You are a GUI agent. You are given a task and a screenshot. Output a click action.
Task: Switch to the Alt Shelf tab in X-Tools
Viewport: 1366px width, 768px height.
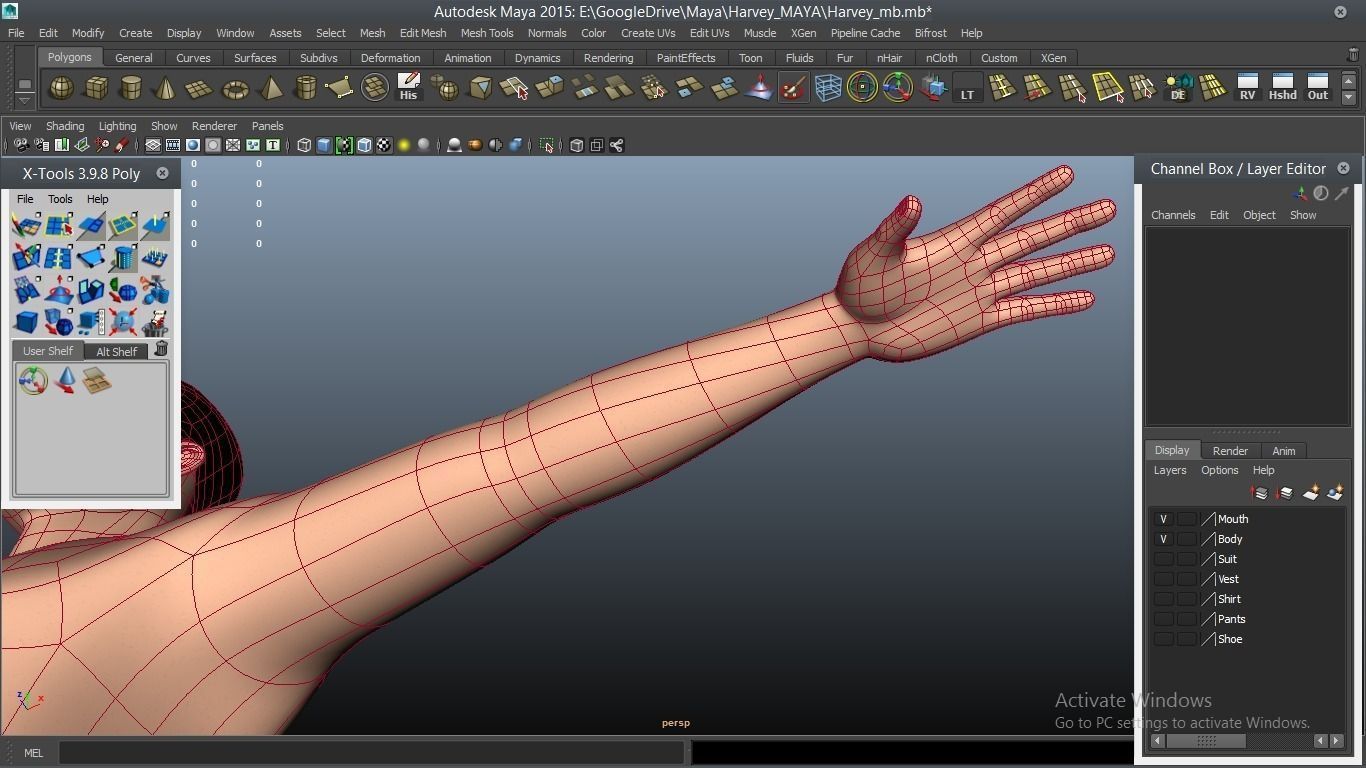click(x=117, y=351)
